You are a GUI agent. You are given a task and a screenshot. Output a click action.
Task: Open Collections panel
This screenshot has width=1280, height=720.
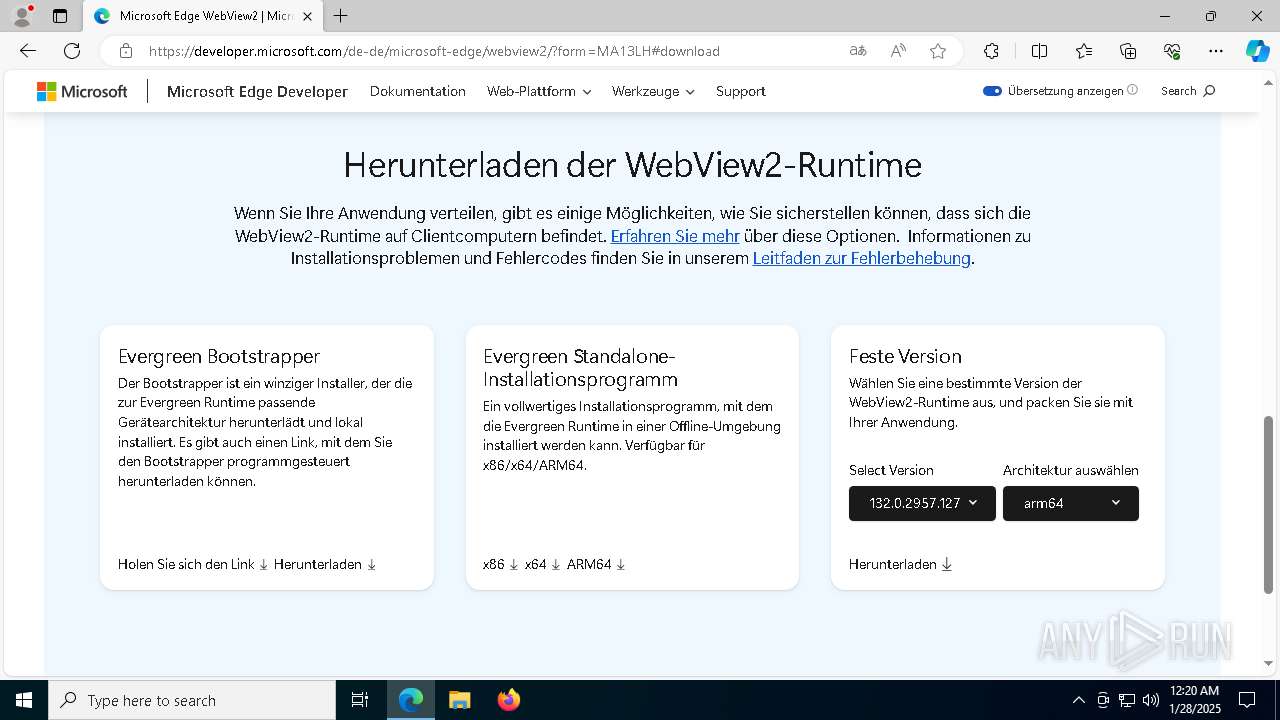pyautogui.click(x=1128, y=51)
